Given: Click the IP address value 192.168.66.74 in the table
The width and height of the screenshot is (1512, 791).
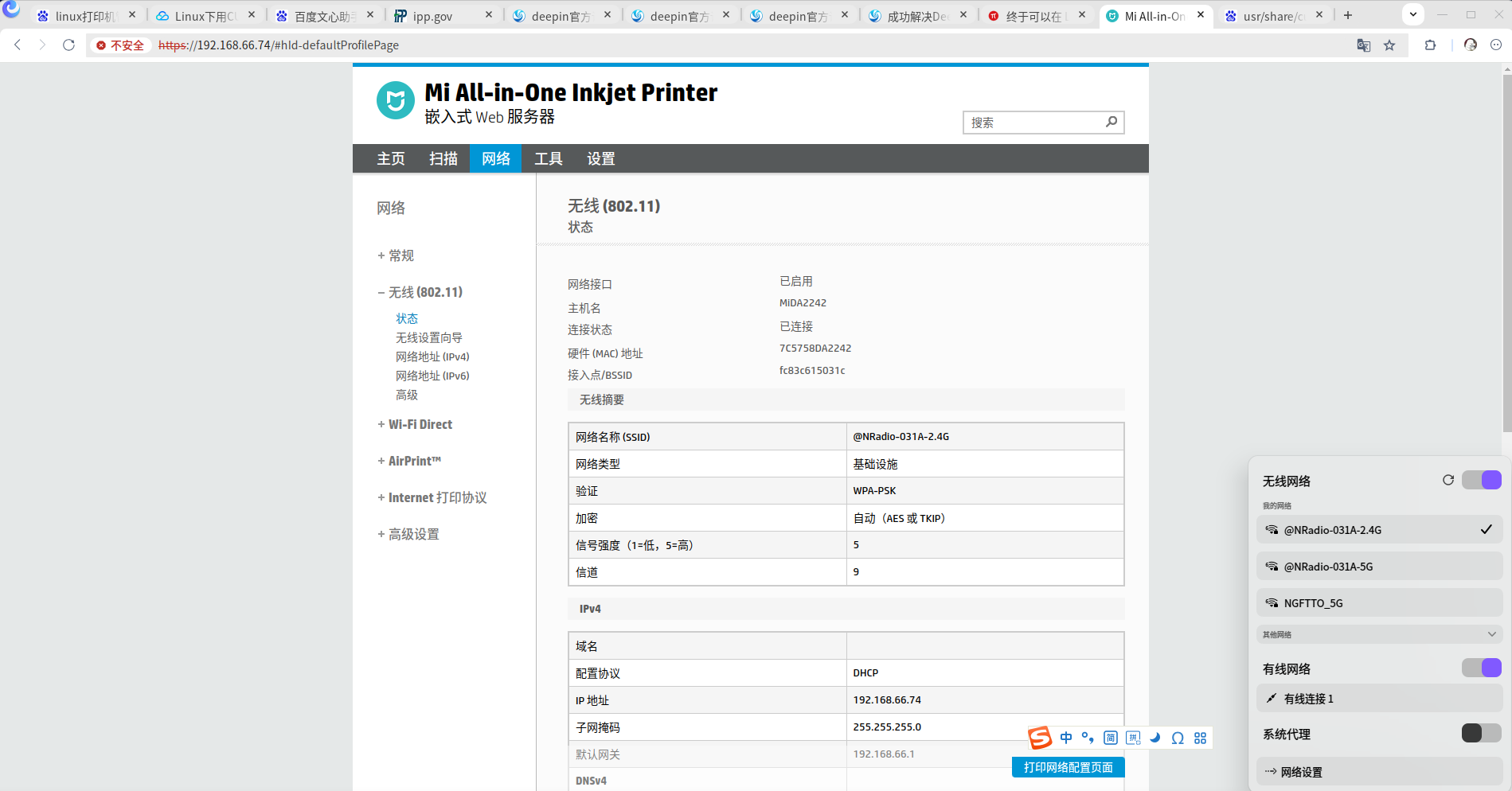Looking at the screenshot, I should (887, 699).
